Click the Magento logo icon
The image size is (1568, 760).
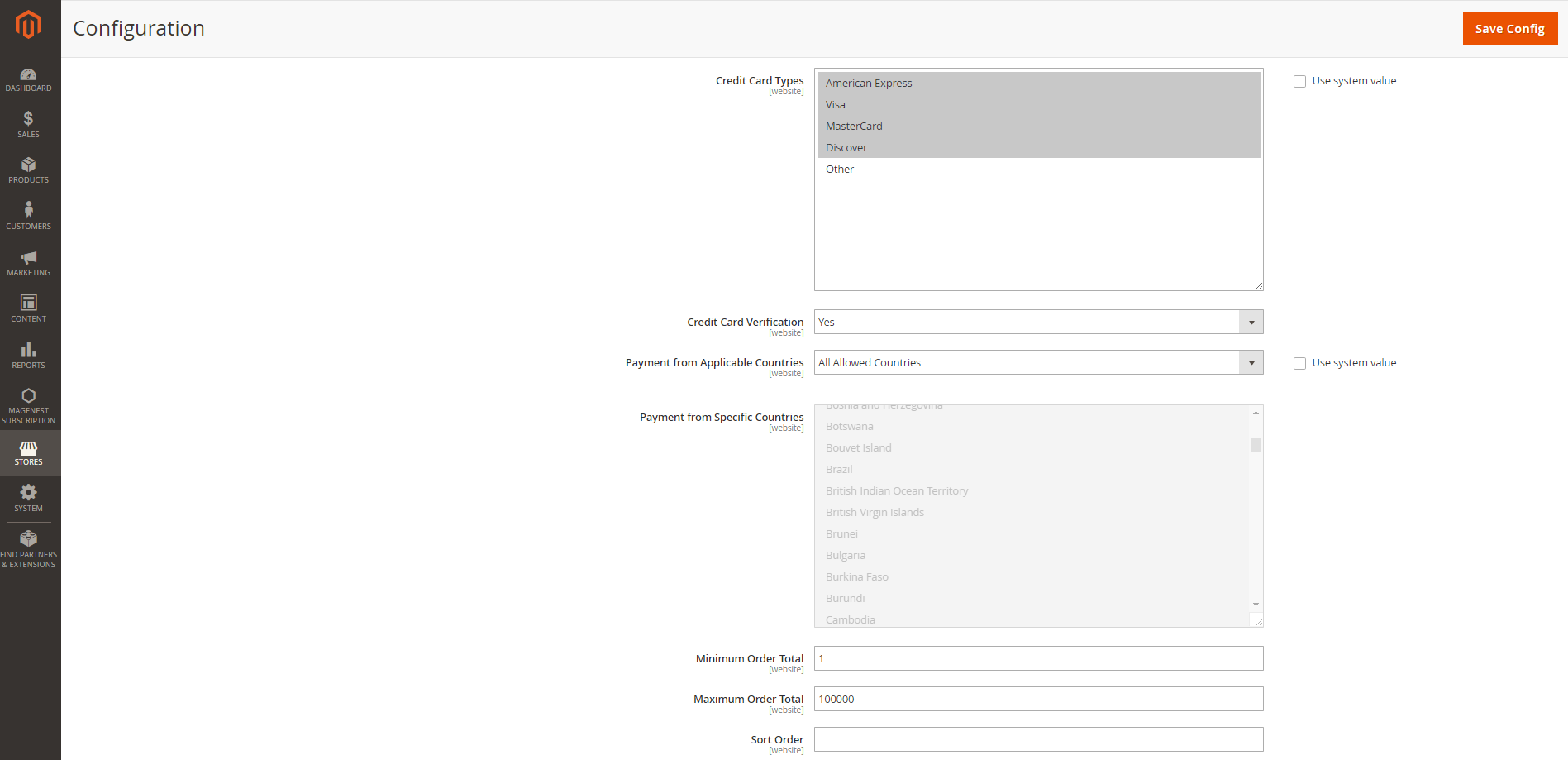point(28,25)
